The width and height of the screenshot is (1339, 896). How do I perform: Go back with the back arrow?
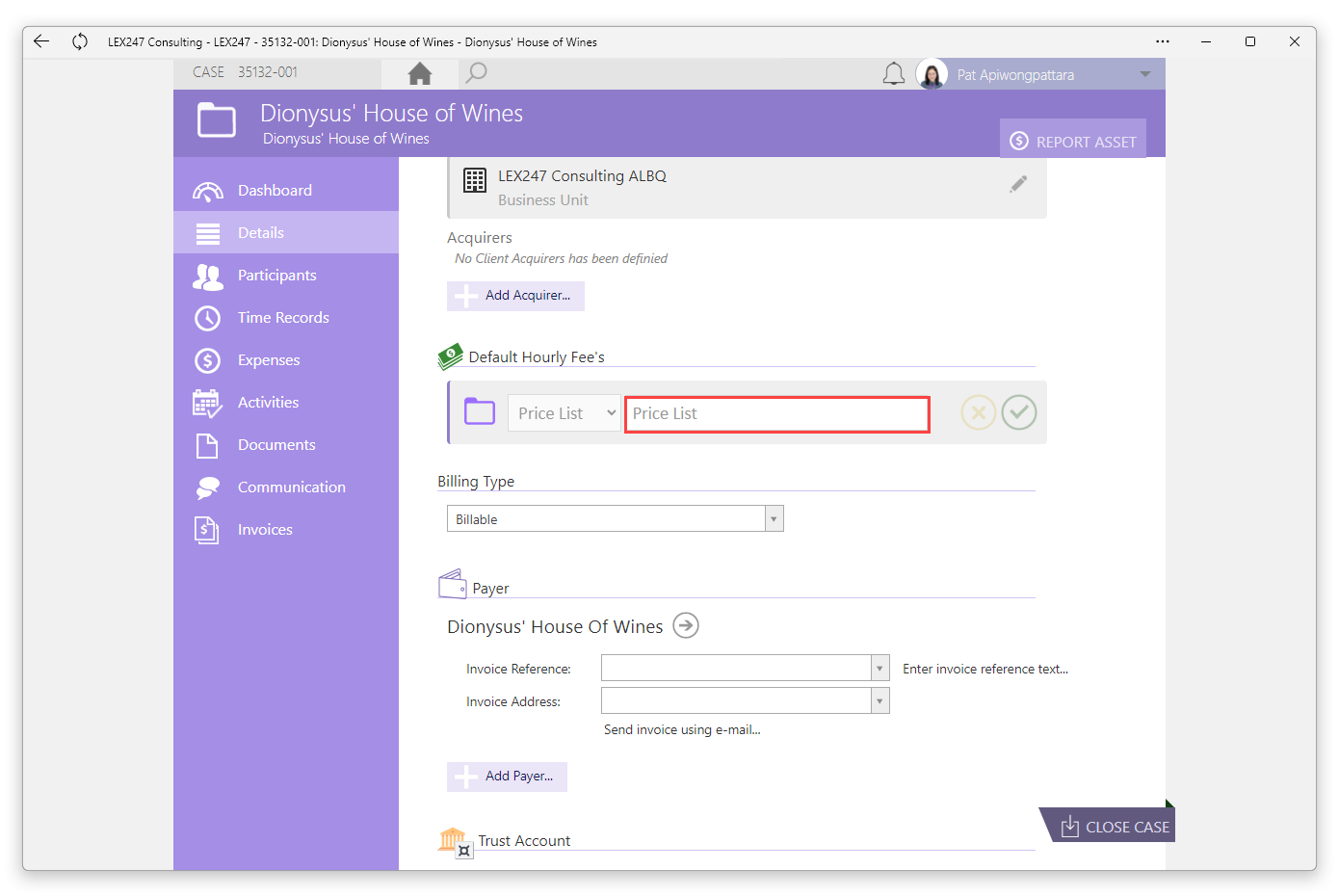tap(40, 41)
